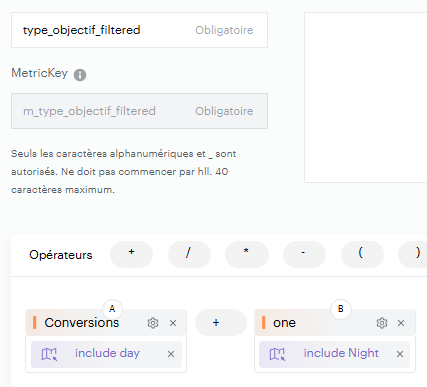The width and height of the screenshot is (427, 387).
Task: Insert the multiply operator
Action: pos(247,254)
